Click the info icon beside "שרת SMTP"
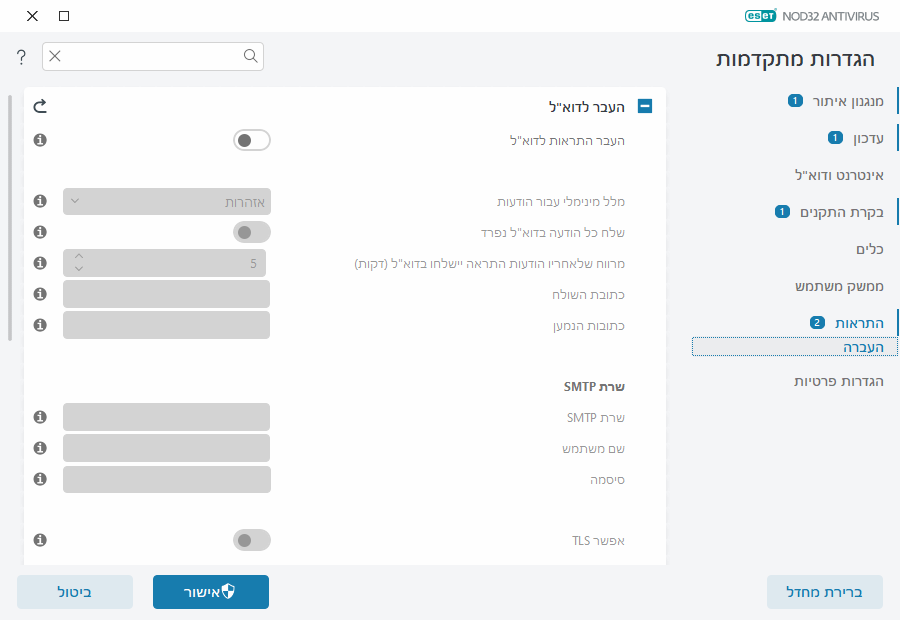The image size is (900, 620). pyautogui.click(x=39, y=417)
